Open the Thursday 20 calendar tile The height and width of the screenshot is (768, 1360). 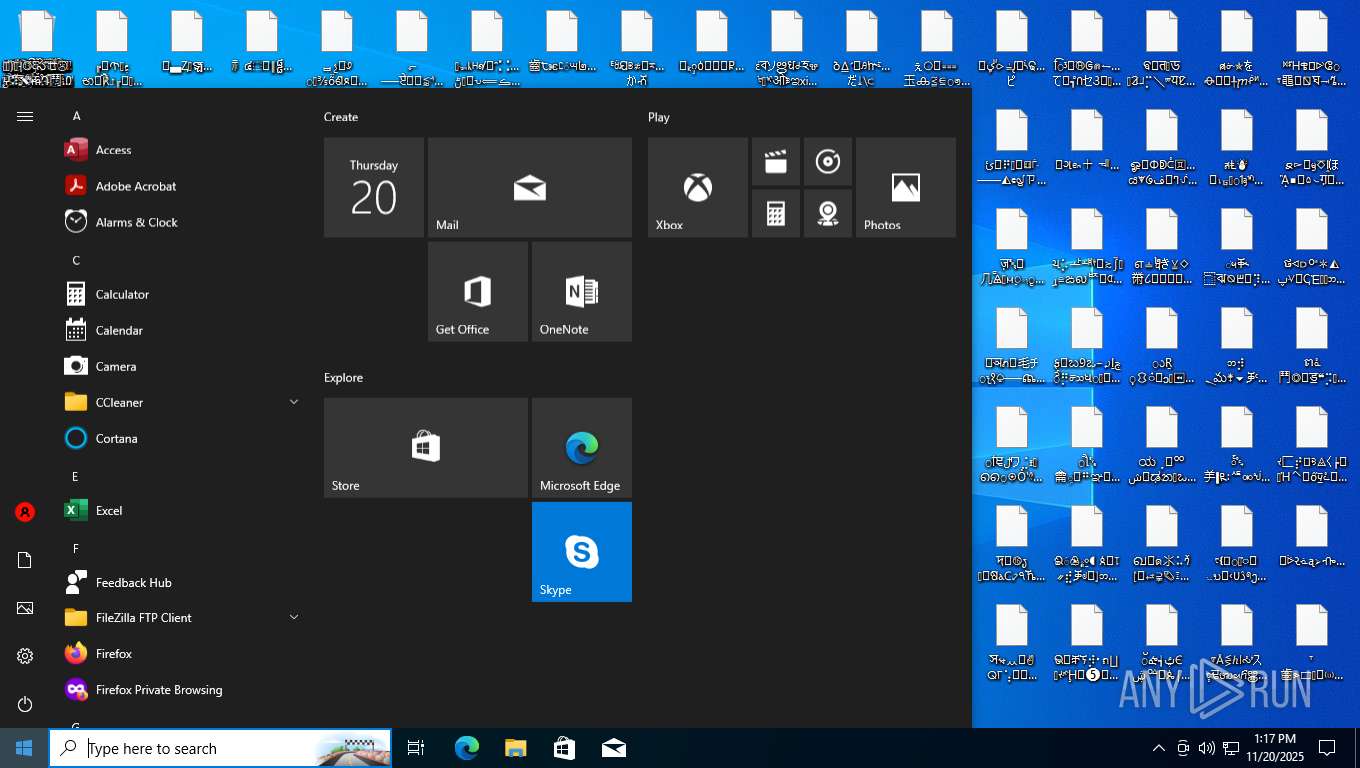tap(374, 187)
